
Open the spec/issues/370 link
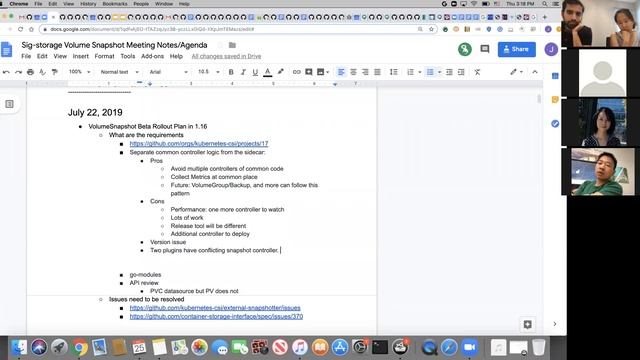pos(216,316)
